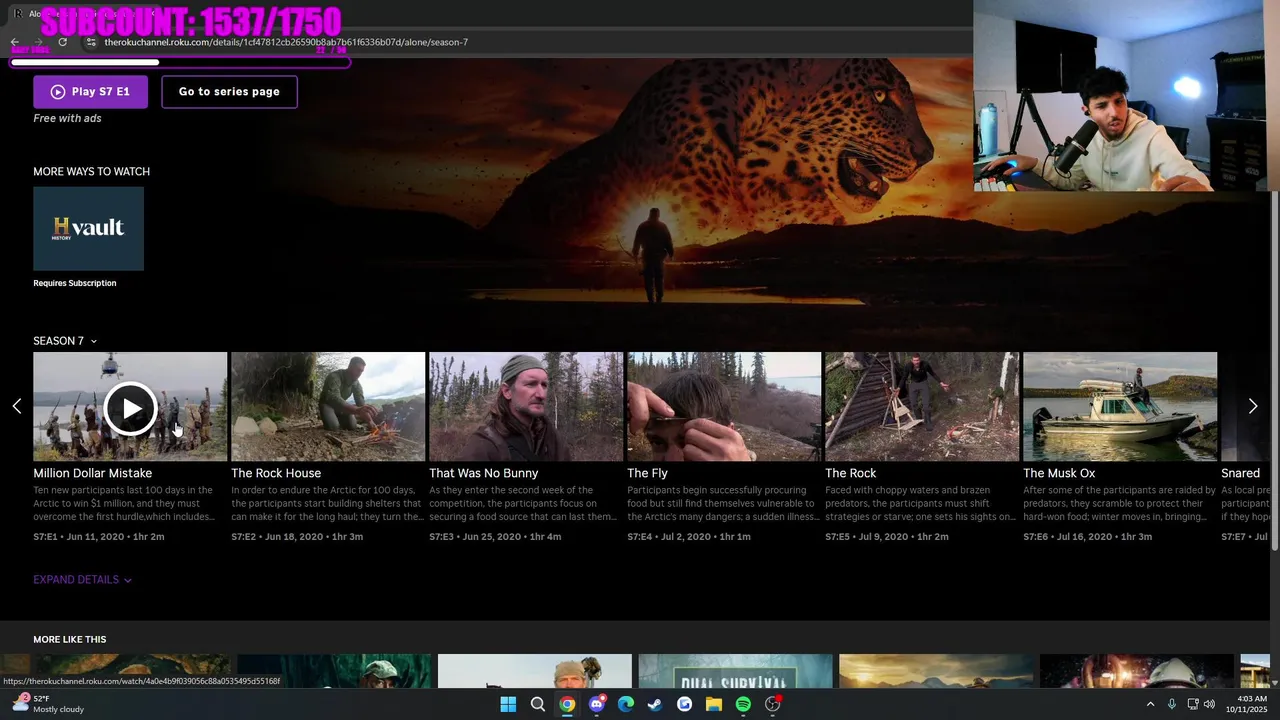Image resolution: width=1280 pixels, height=720 pixels.
Task: Expand the SEASON 7 dropdown
Action: (x=65, y=341)
